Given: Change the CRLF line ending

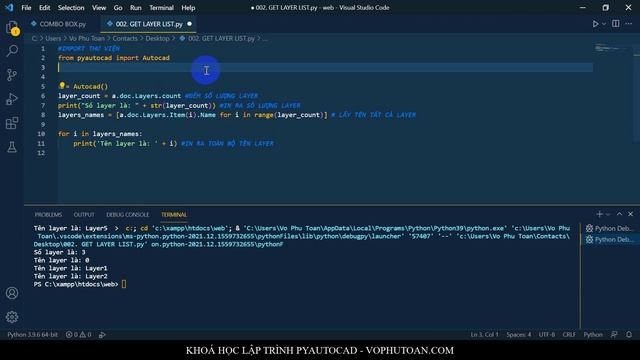Looking at the screenshot, I should (x=569, y=335).
